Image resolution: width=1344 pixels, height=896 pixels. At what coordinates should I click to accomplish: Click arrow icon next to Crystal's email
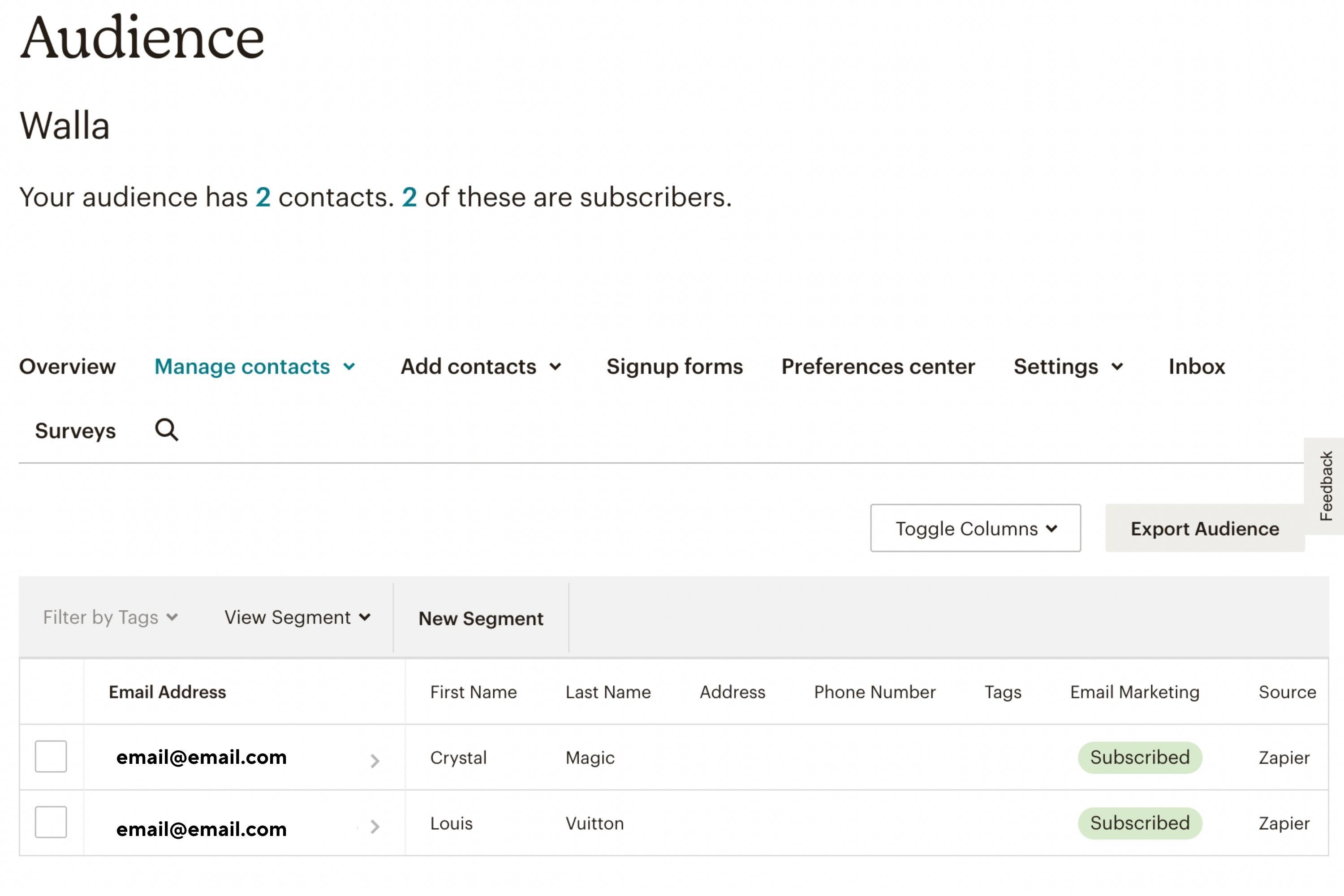(375, 761)
